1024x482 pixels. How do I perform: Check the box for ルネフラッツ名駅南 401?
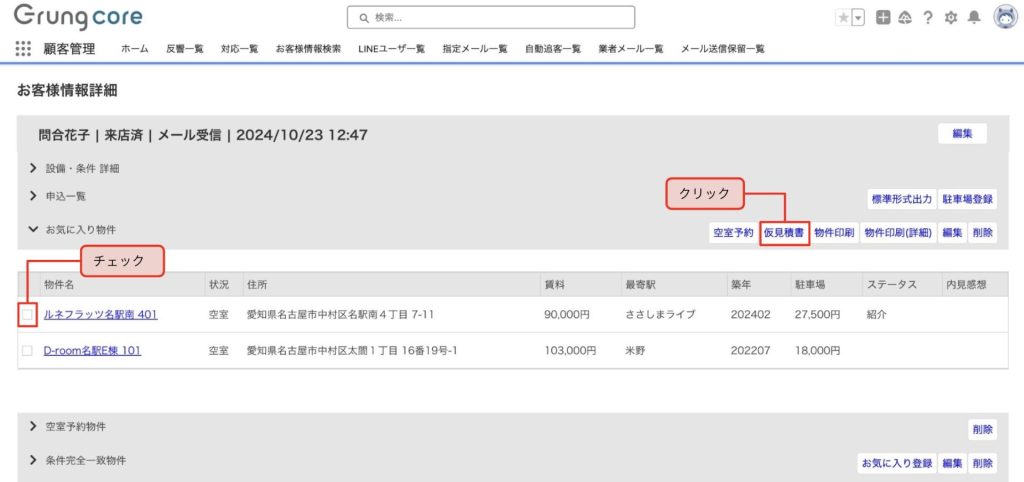tap(27, 315)
